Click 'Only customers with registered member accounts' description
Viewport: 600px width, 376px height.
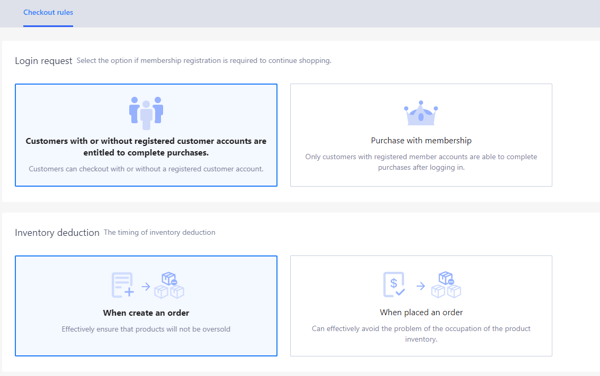click(x=421, y=162)
